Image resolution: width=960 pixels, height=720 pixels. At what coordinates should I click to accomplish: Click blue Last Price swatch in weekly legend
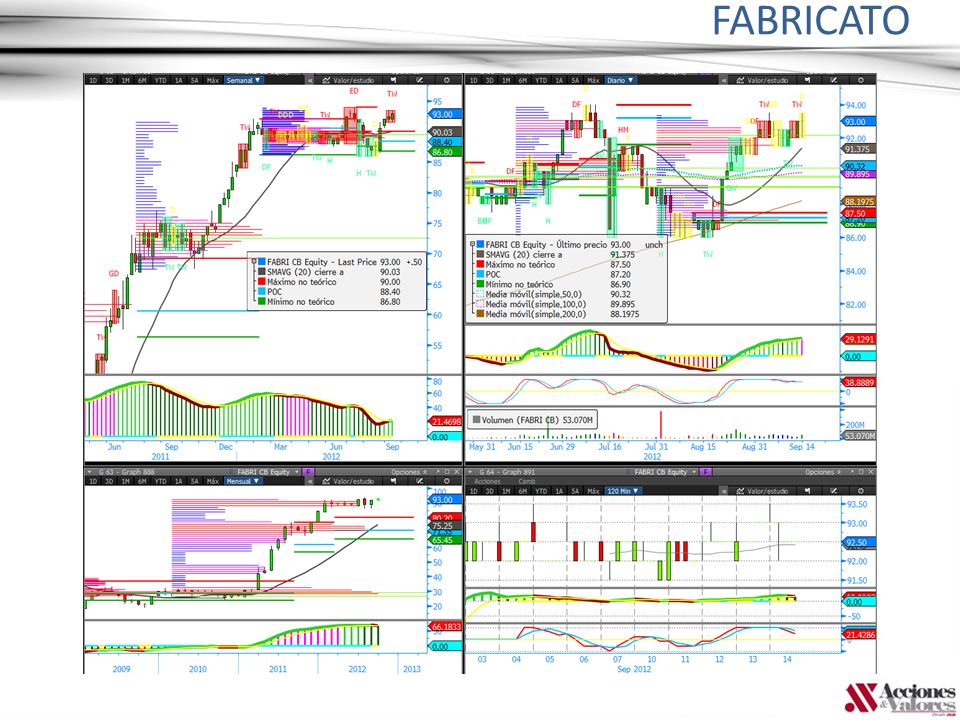262,261
